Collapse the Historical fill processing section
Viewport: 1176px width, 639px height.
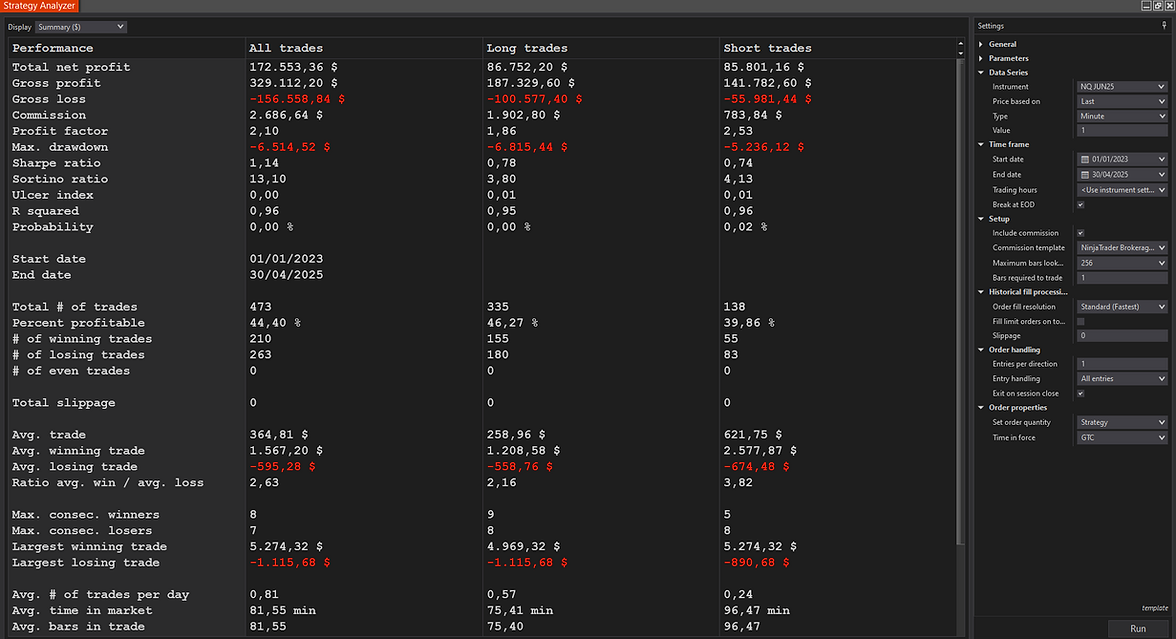pos(981,292)
